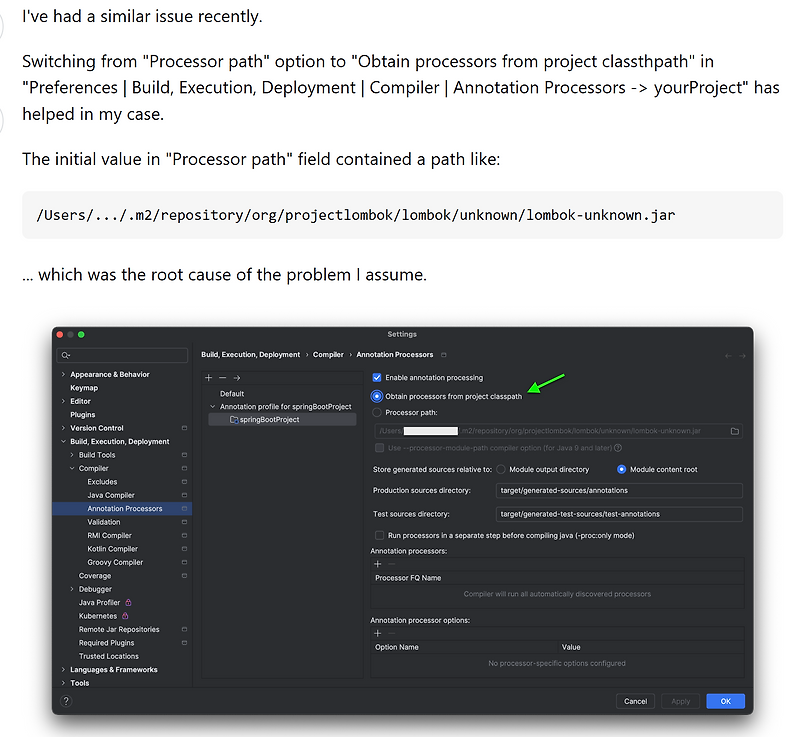
Task: Remove selected profile using minus icon
Action: (x=222, y=378)
